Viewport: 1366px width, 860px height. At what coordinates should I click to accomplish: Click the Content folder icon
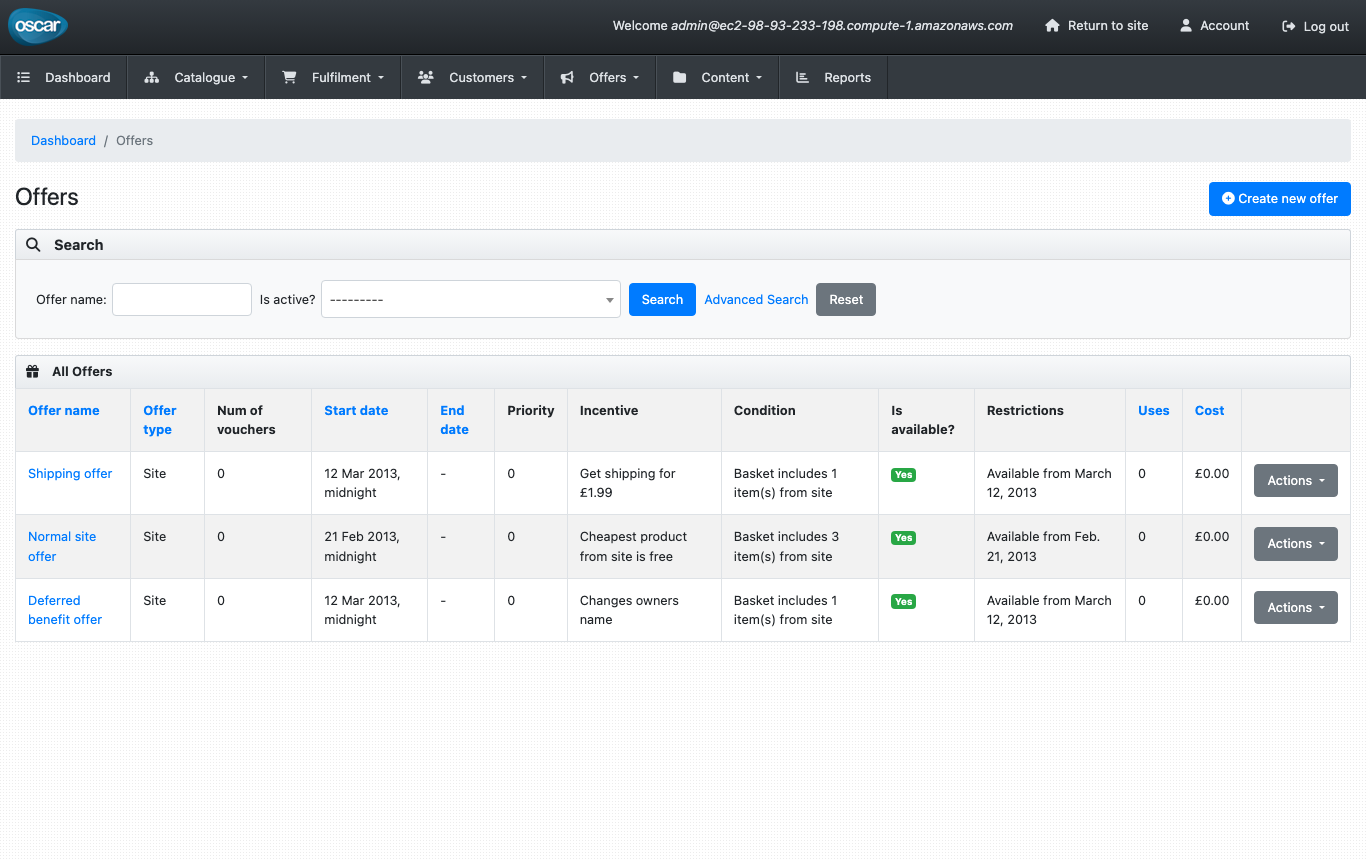coord(680,78)
